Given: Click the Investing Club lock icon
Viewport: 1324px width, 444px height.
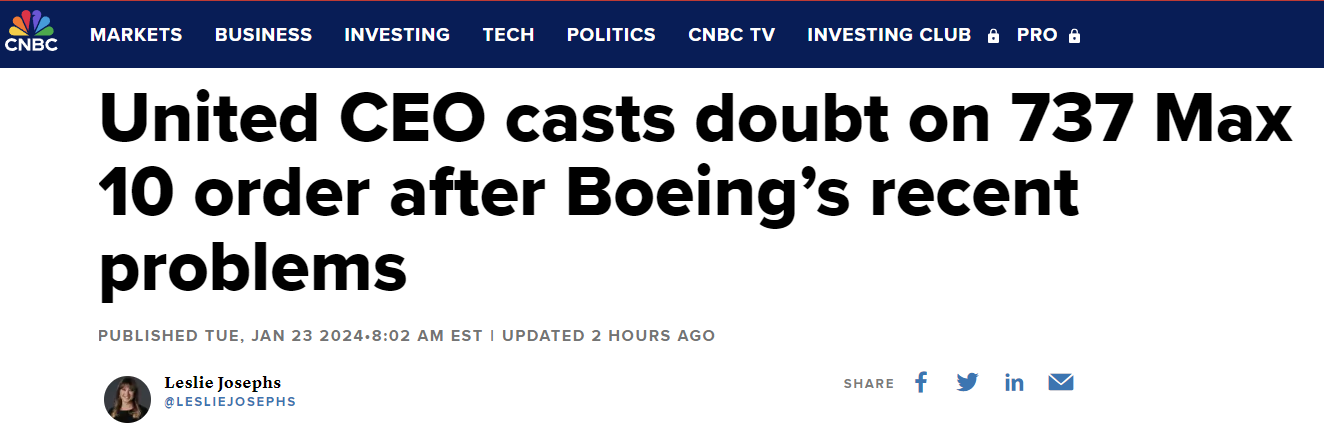Looking at the screenshot, I should (993, 36).
